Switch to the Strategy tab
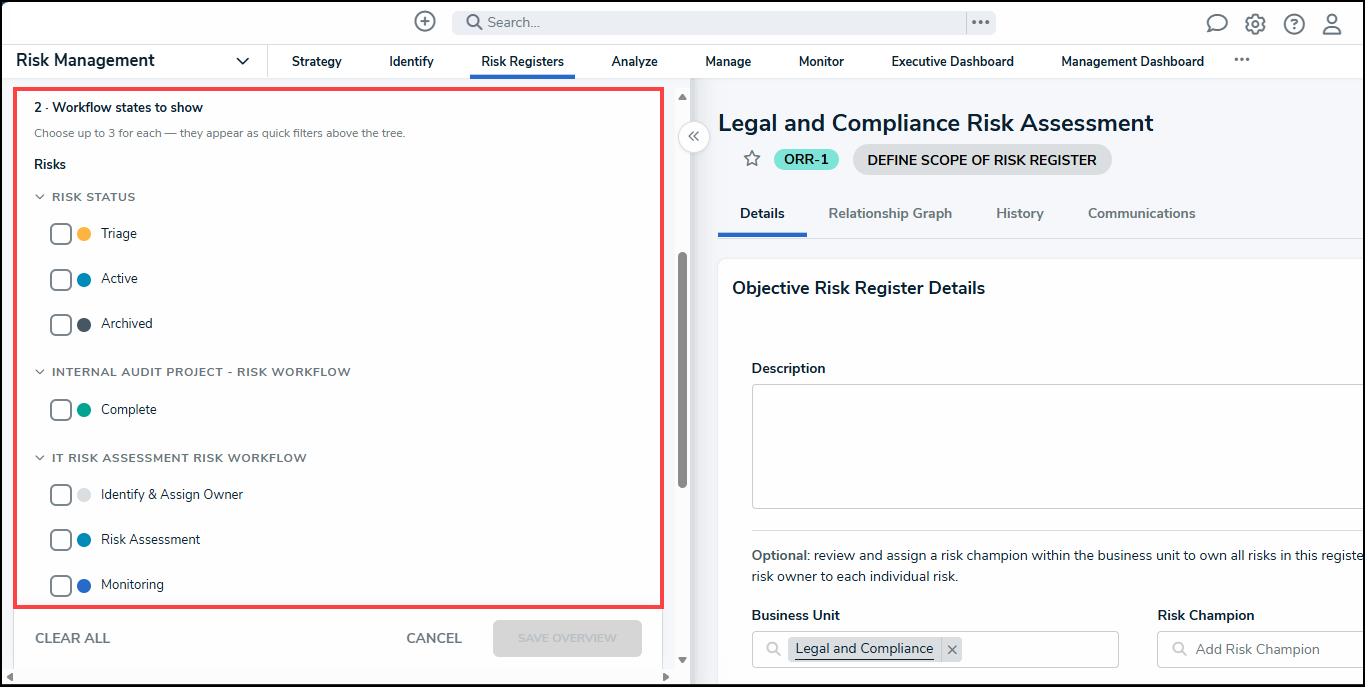This screenshot has height=687, width=1365. click(317, 61)
